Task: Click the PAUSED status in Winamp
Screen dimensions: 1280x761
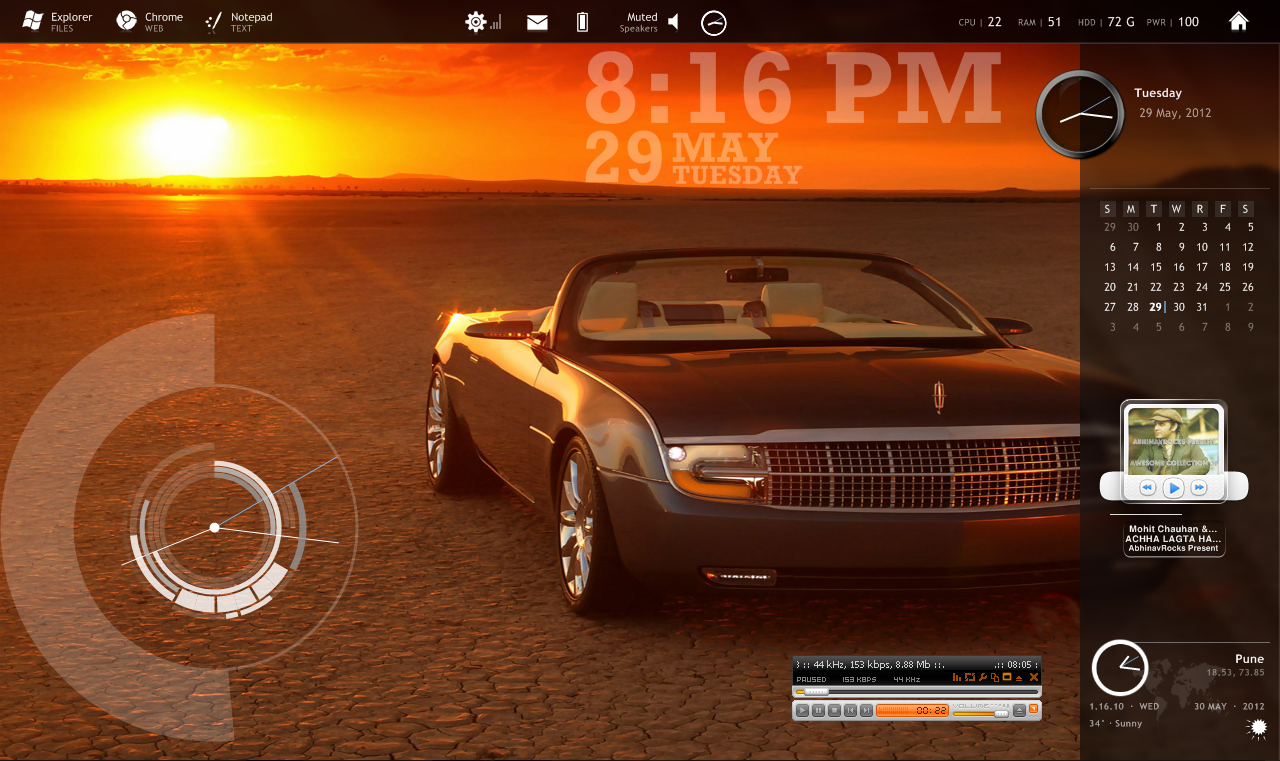Action: pos(811,680)
